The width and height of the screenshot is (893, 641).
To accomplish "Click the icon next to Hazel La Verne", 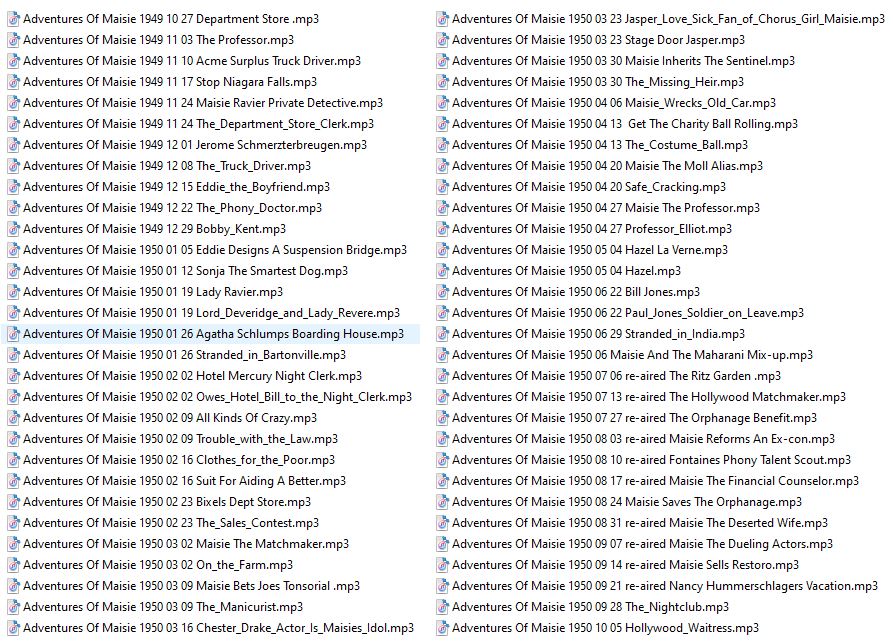I will [442, 250].
